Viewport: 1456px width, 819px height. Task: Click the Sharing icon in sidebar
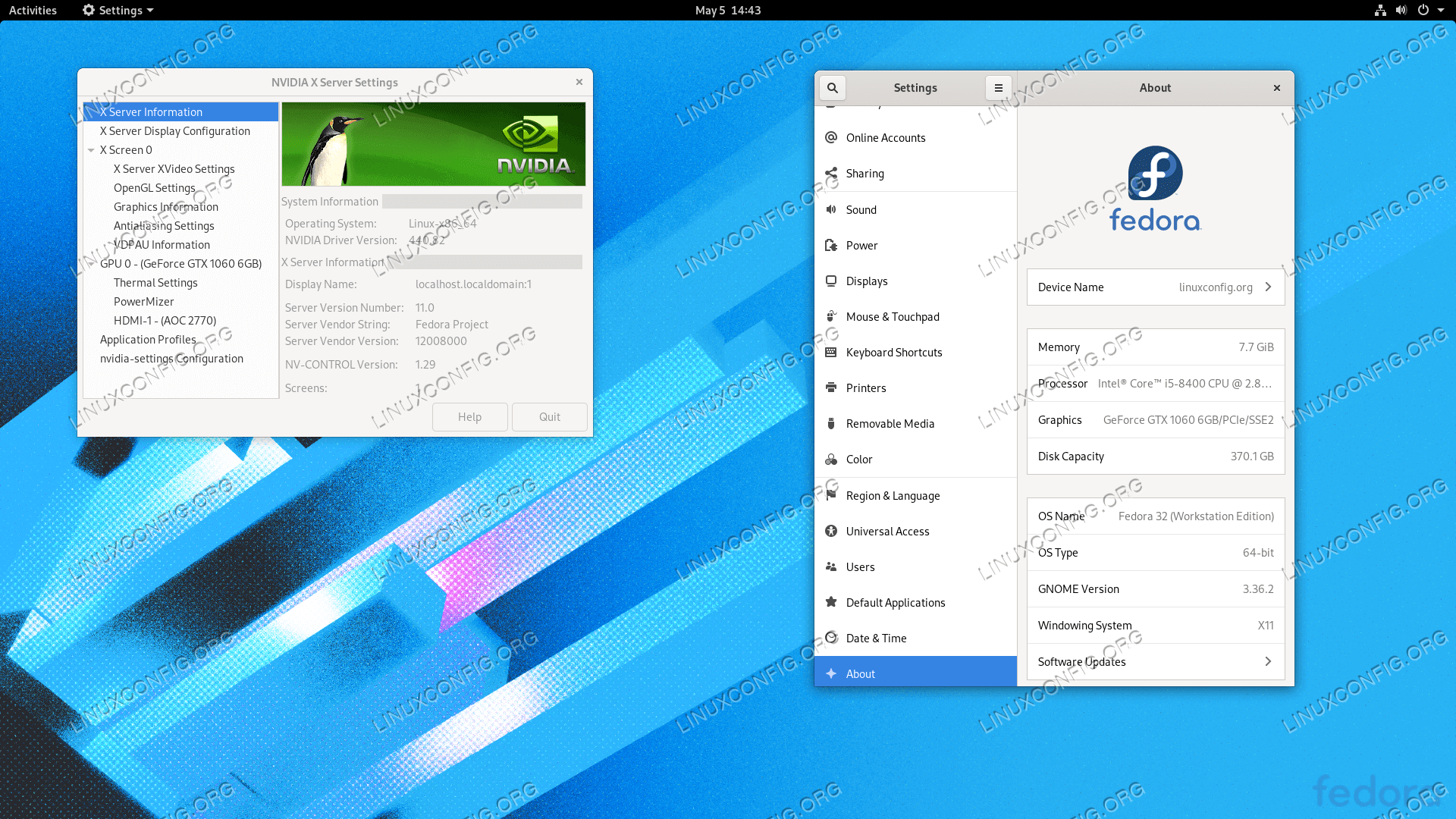point(831,173)
